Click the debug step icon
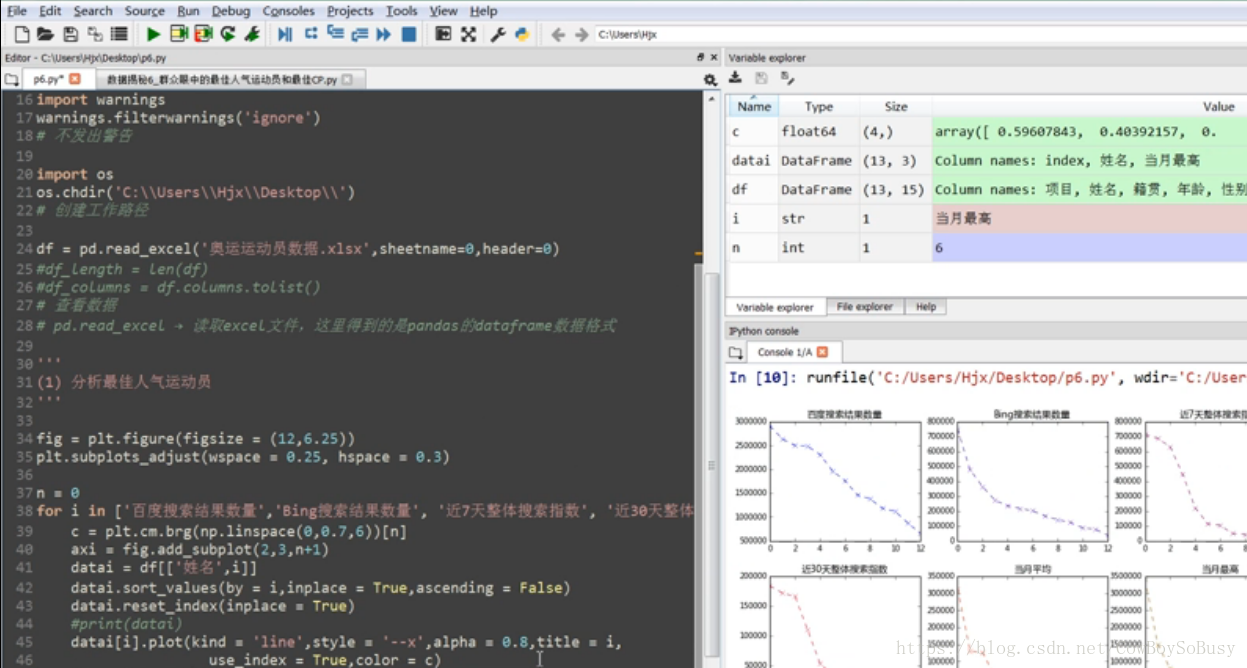The width and height of the screenshot is (1247, 668). [311, 34]
